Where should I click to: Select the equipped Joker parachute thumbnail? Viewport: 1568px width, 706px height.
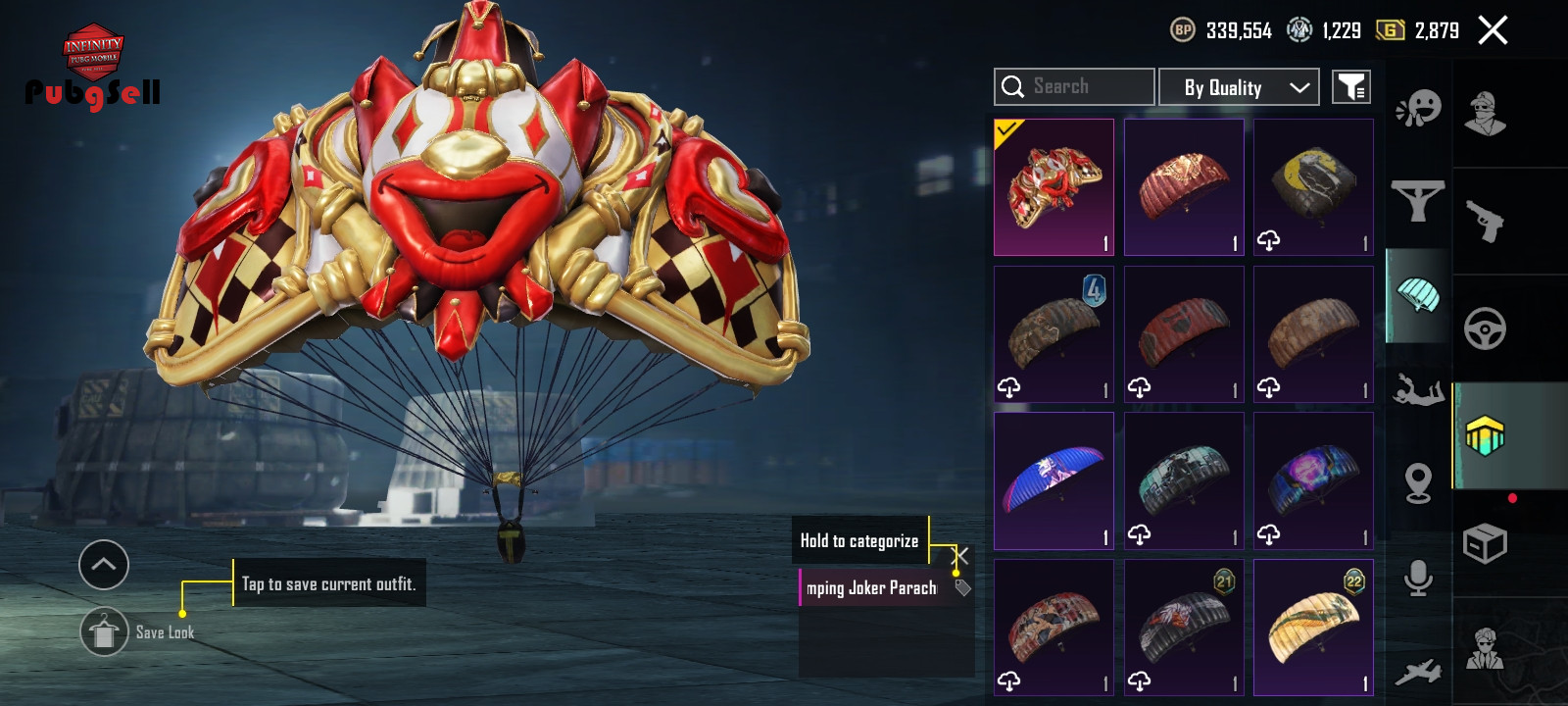coord(1053,187)
